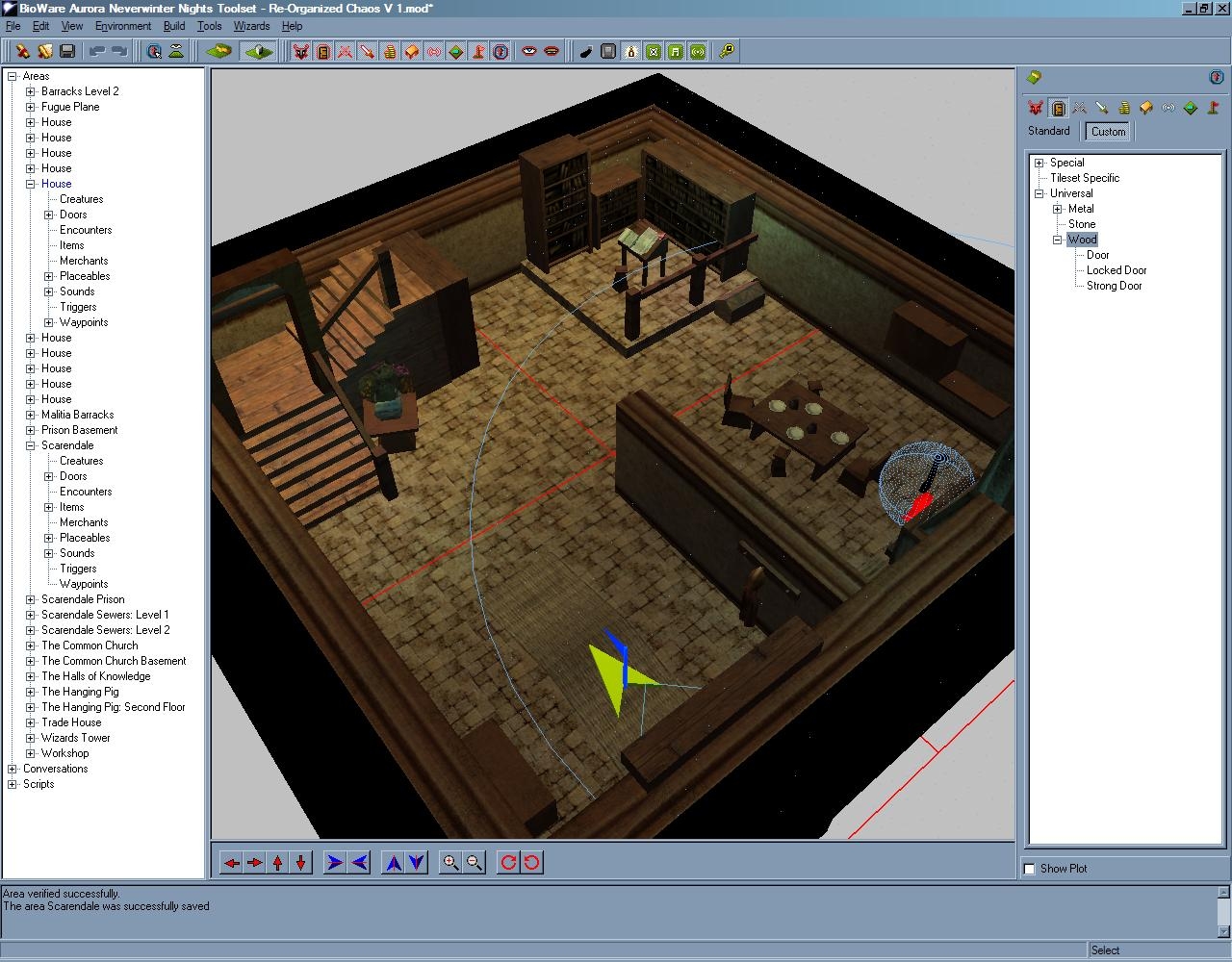The height and width of the screenshot is (962, 1232).
Task: Open the Build menu
Action: 173,26
